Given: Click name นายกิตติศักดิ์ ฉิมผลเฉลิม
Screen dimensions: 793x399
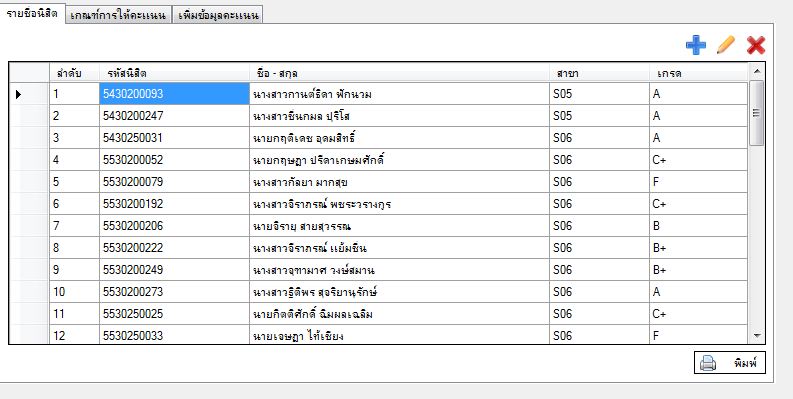Looking at the screenshot, I should 400,314.
